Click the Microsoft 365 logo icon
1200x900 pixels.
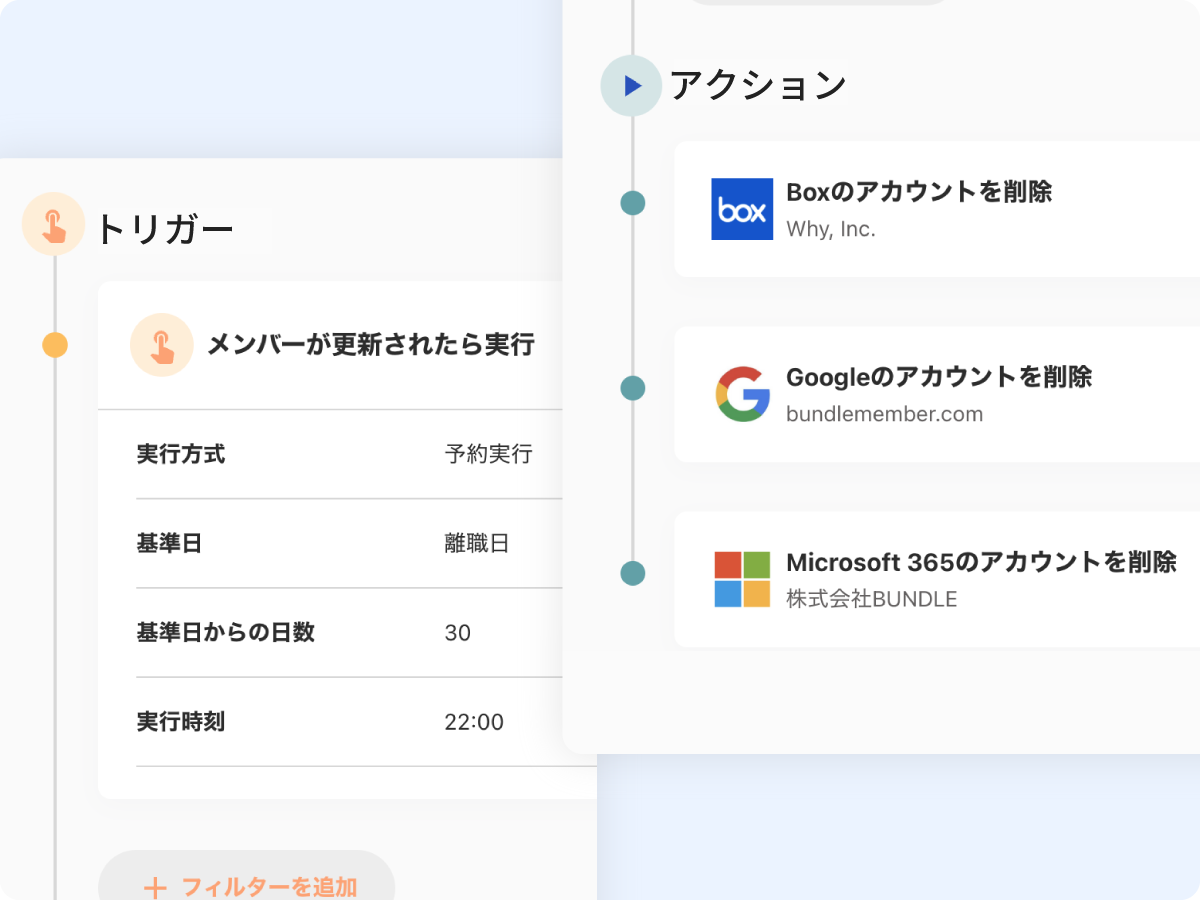click(x=742, y=579)
